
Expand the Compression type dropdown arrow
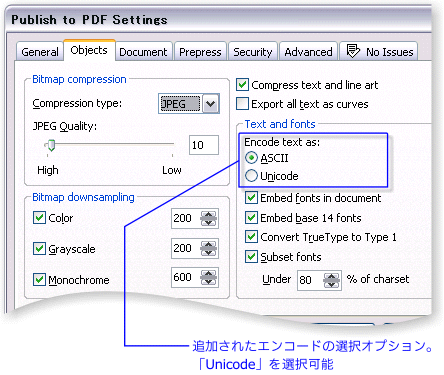point(211,104)
